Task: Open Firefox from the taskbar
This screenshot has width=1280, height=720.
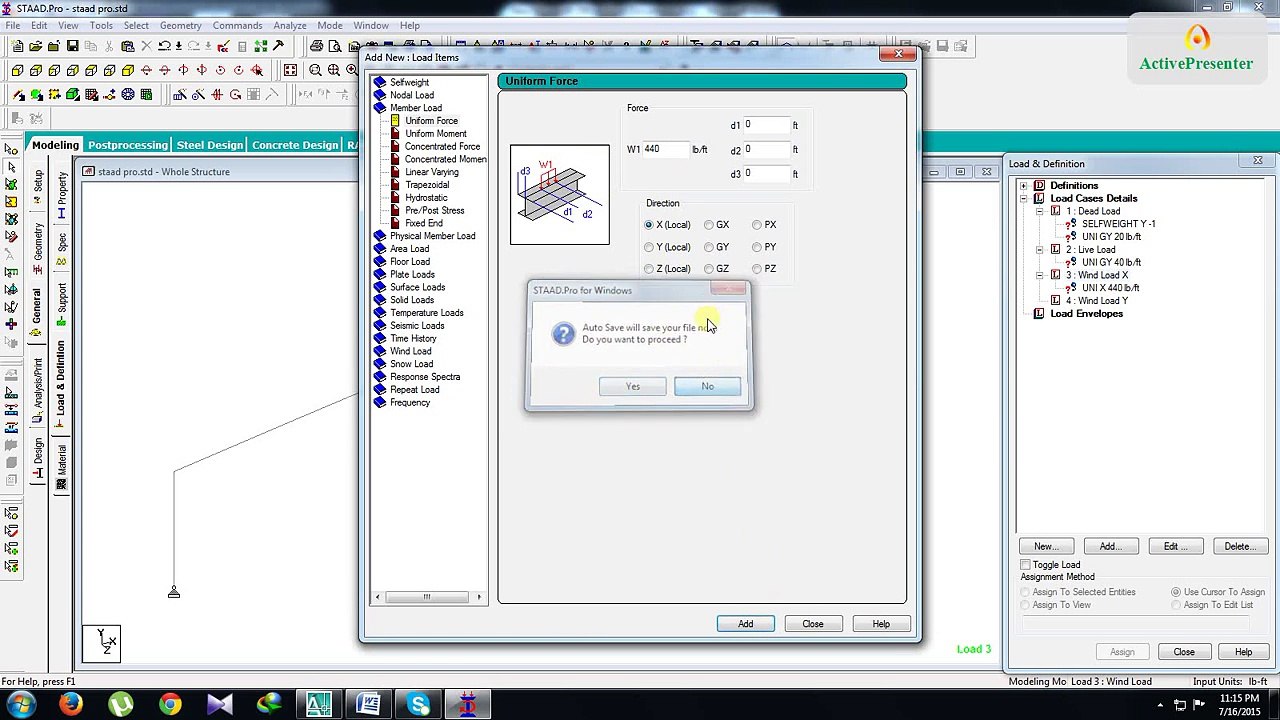Action: click(70, 705)
